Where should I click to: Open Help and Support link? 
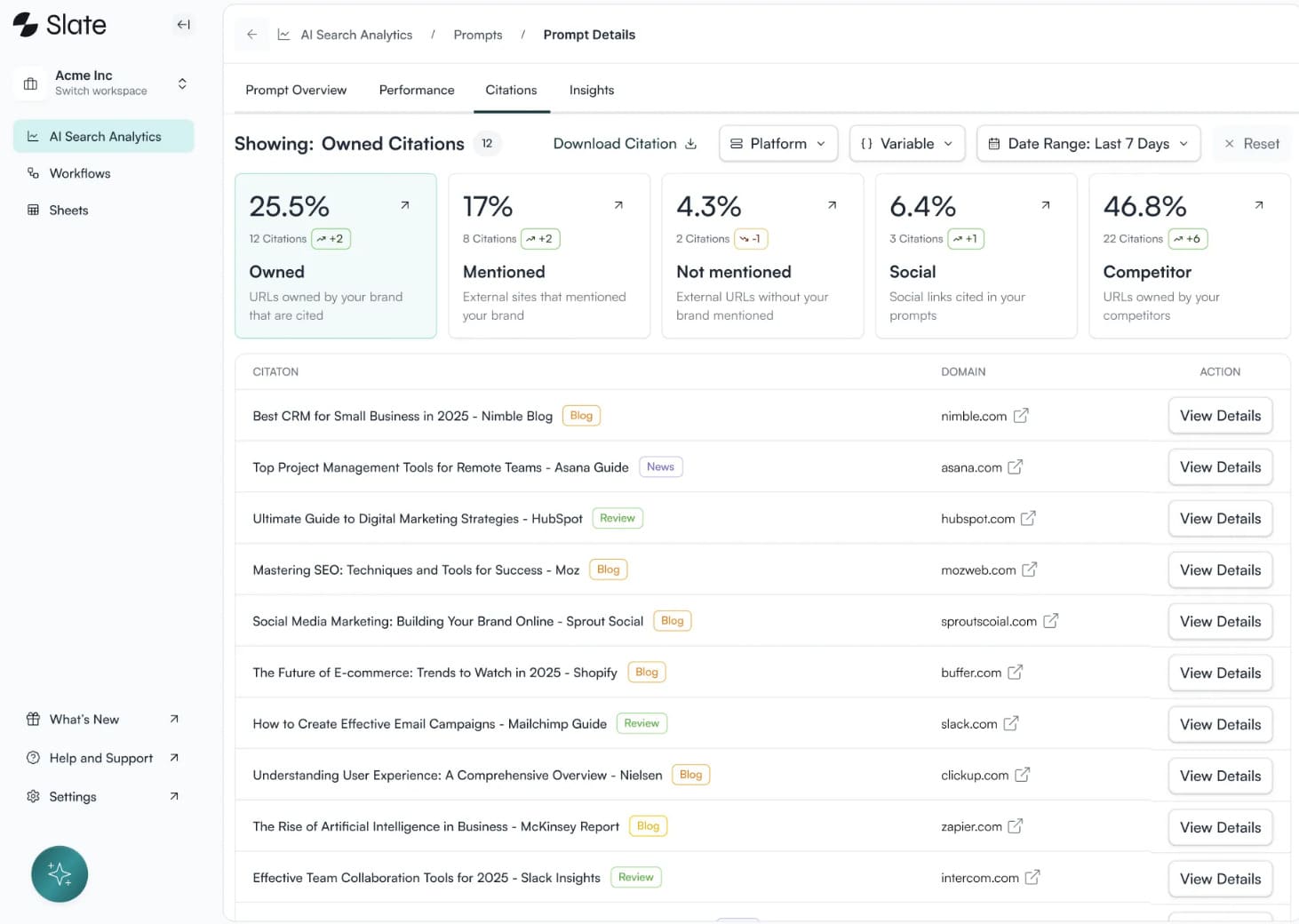(x=104, y=758)
